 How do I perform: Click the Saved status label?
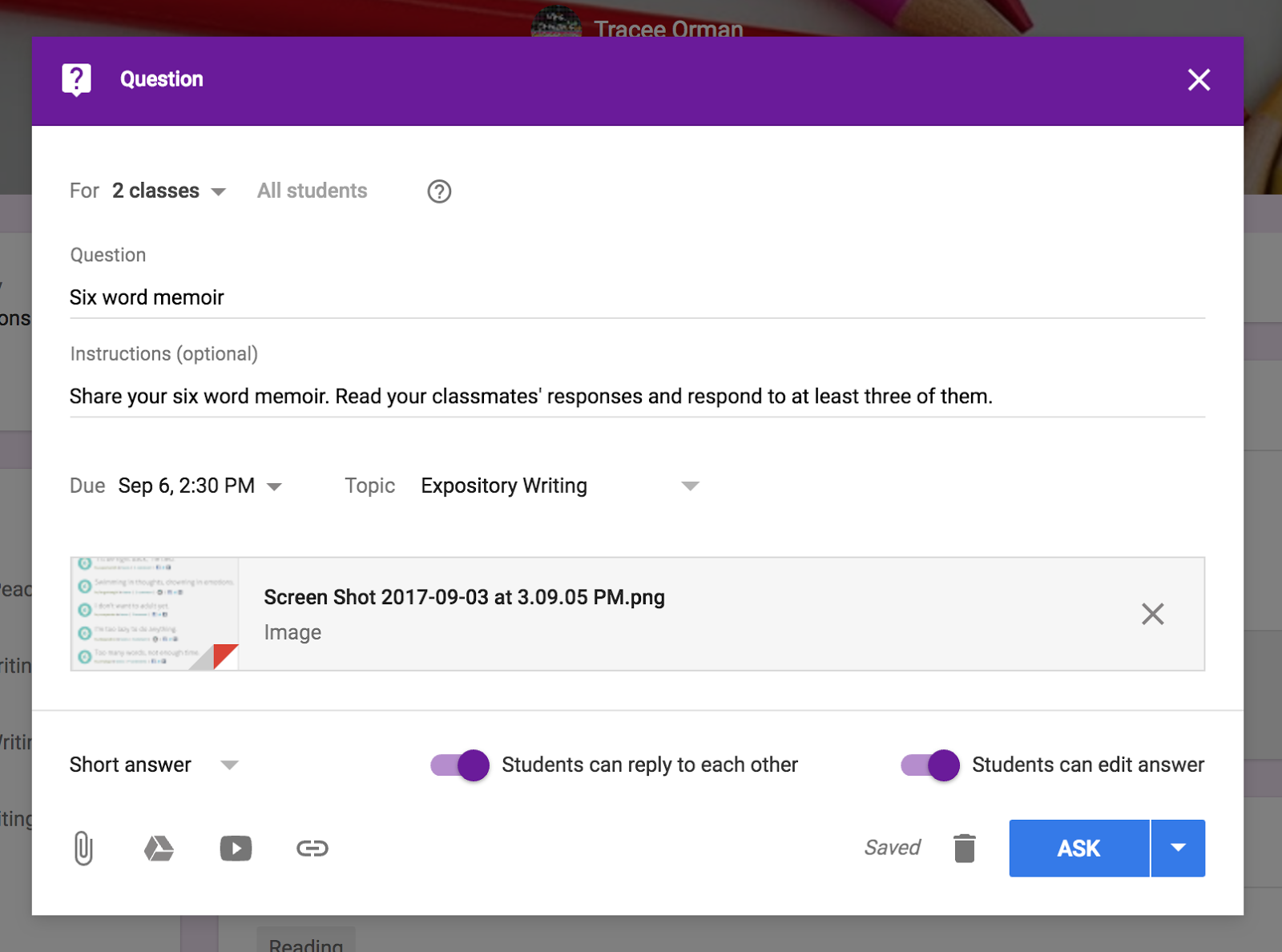[x=892, y=848]
